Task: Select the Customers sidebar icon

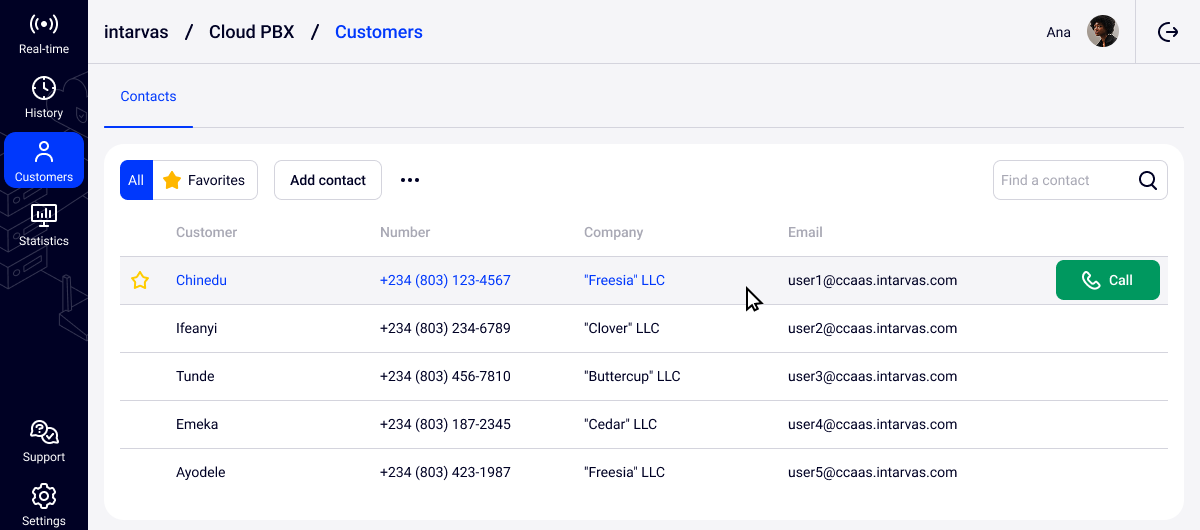Action: pos(43,161)
